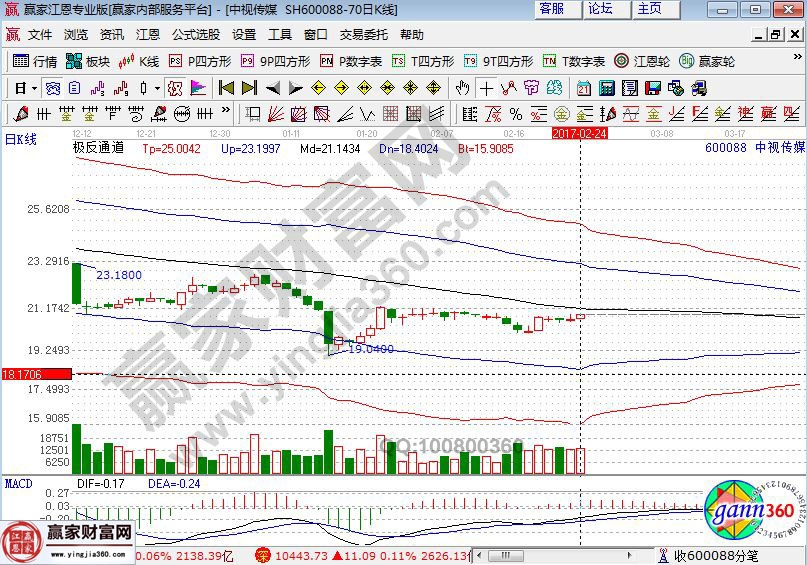This screenshot has width=807, height=565.
Task: Open the 交易委托 menu
Action: point(363,34)
